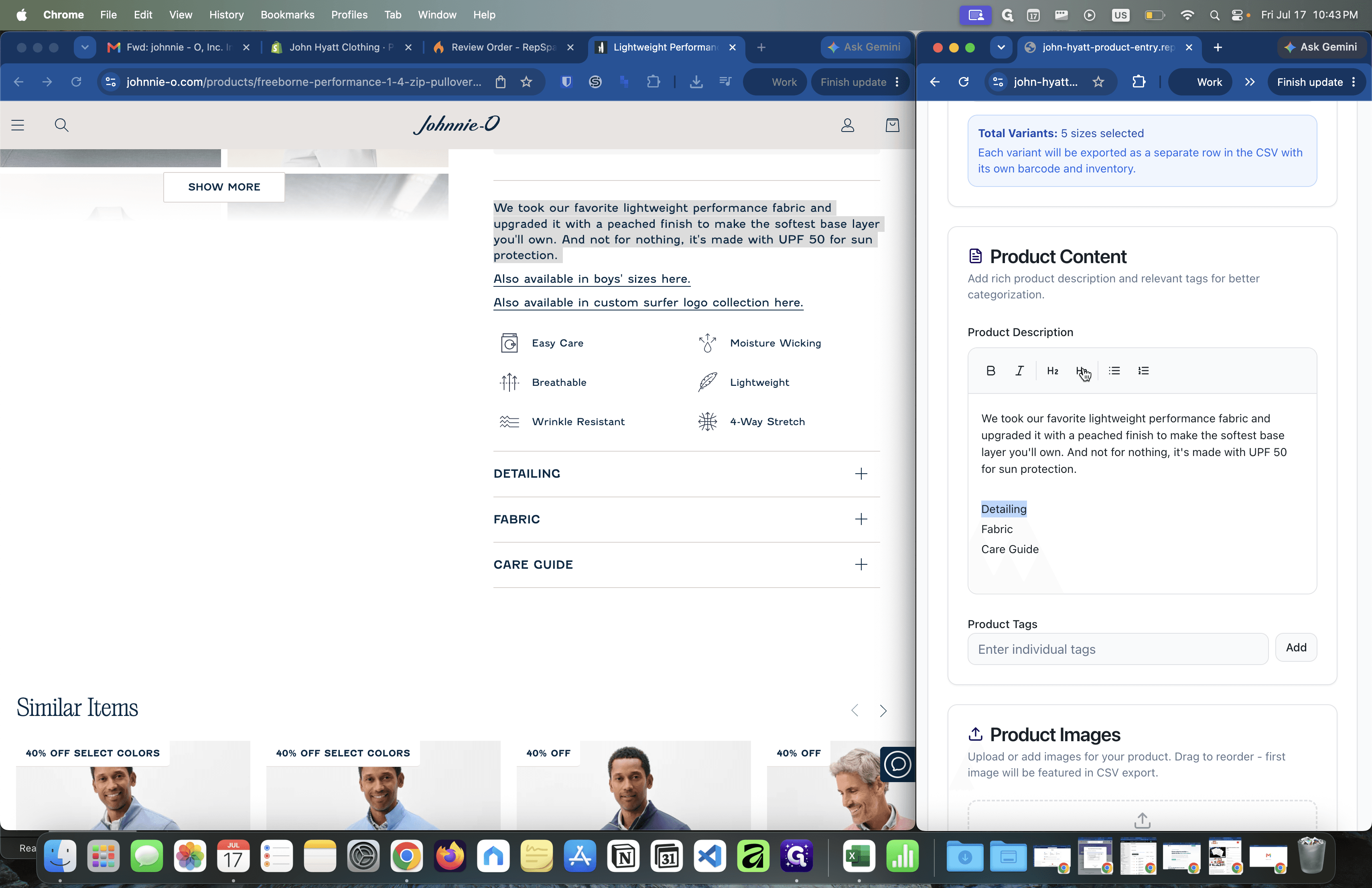
Task: Click Ask Gemini in the right window
Action: 1321,47
